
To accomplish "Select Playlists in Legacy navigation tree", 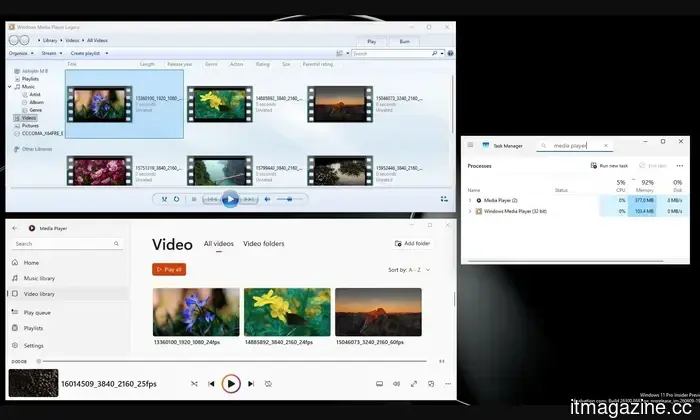I will pos(30,79).
